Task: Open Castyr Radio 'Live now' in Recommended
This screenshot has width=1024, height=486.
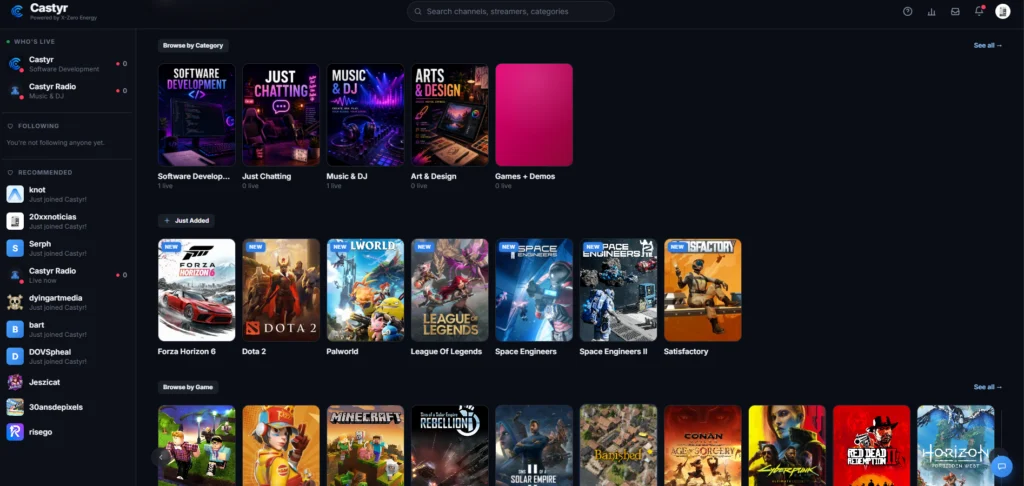Action: coord(67,275)
